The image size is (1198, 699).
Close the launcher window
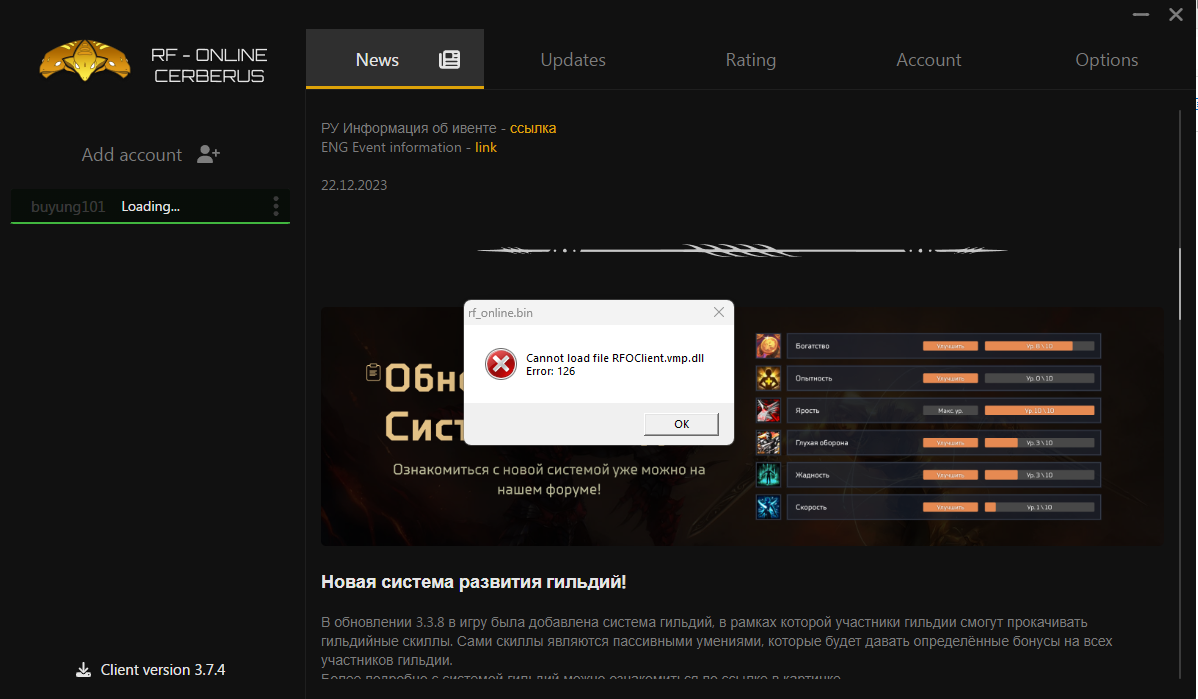pyautogui.click(x=1176, y=15)
